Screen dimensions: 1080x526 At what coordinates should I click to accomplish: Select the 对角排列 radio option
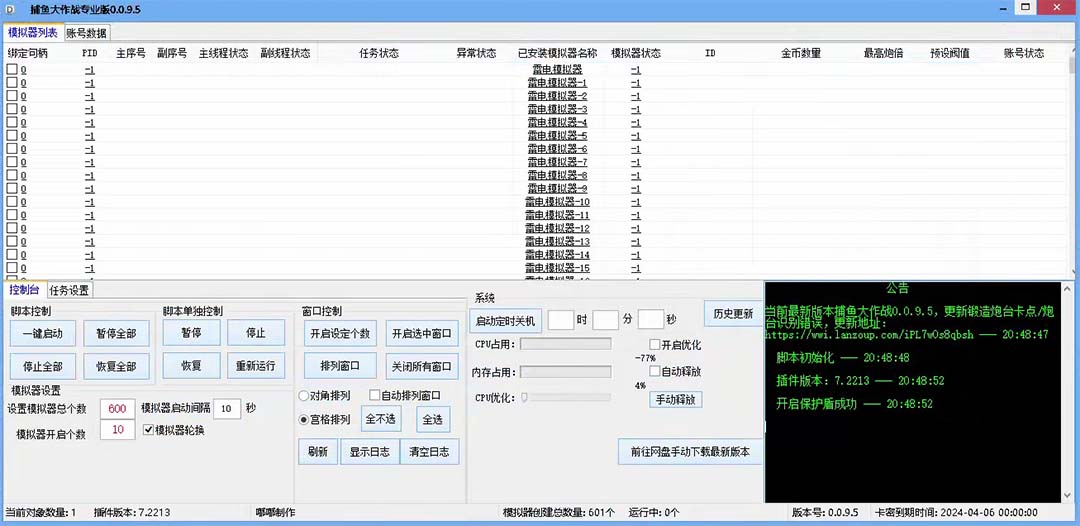click(x=305, y=395)
